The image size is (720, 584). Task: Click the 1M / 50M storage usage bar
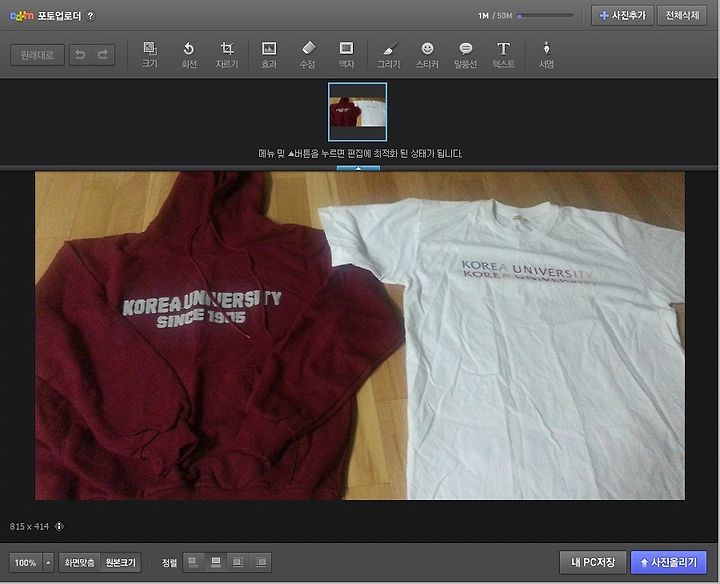545,16
